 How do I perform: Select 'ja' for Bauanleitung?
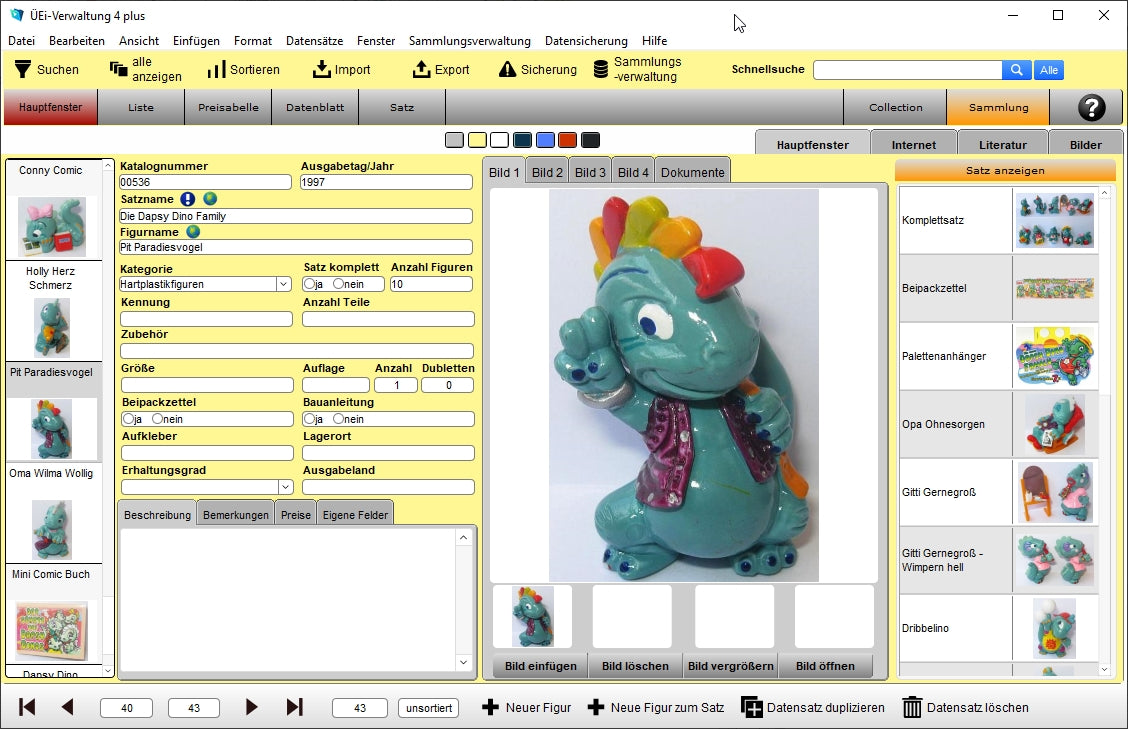[x=309, y=419]
